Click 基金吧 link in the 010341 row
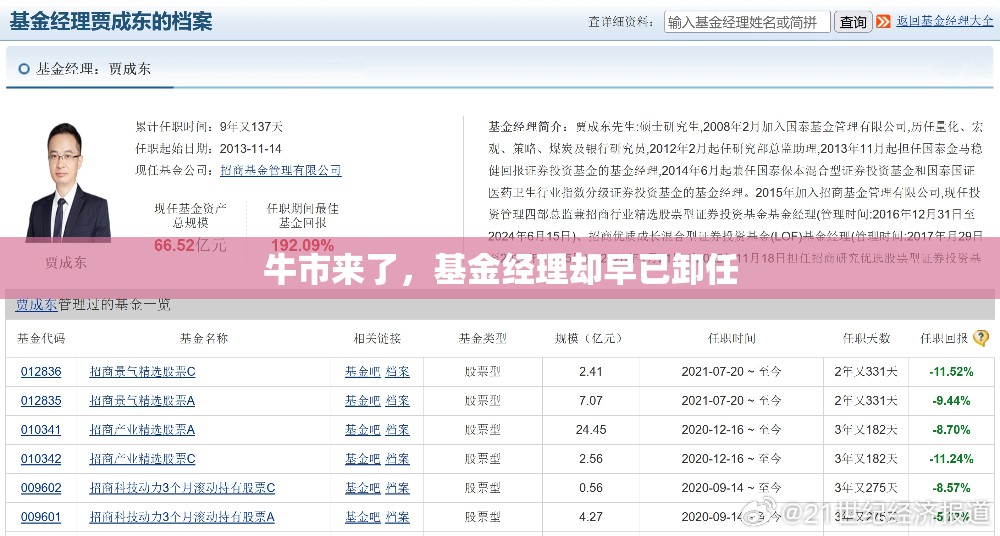The height and width of the screenshot is (536, 1000). (362, 430)
